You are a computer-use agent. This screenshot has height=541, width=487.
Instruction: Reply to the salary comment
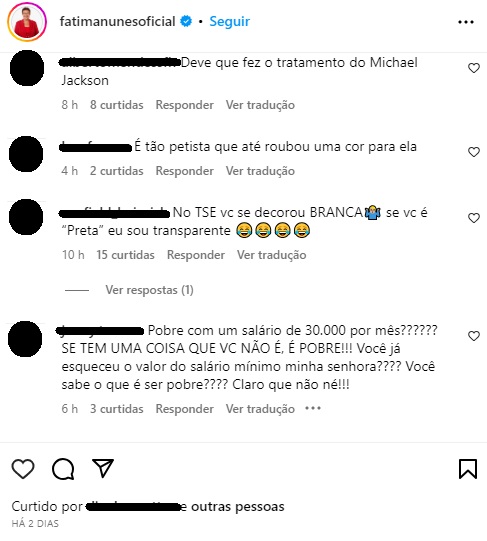(x=185, y=409)
